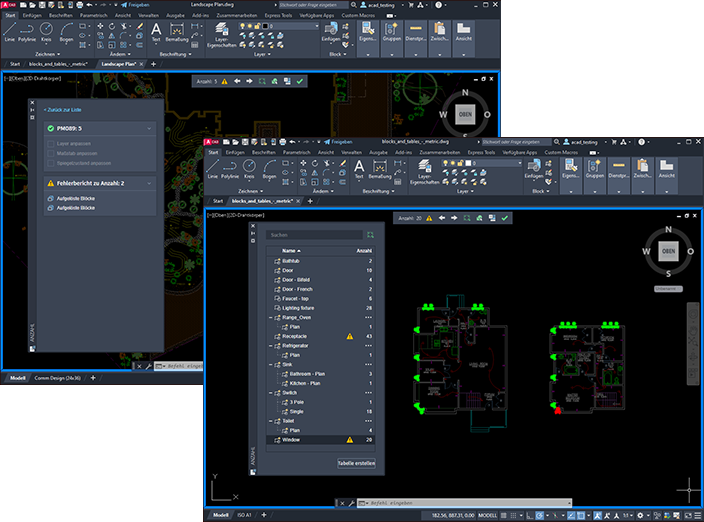Go to previous object in Anzahl: 20 toolbar

(442, 218)
